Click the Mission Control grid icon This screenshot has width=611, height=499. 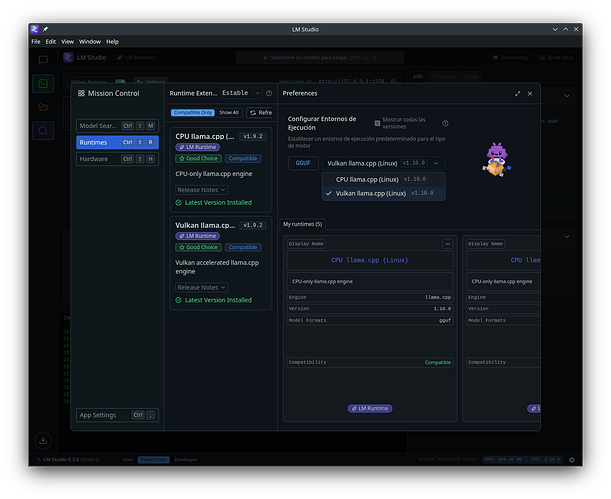81,93
